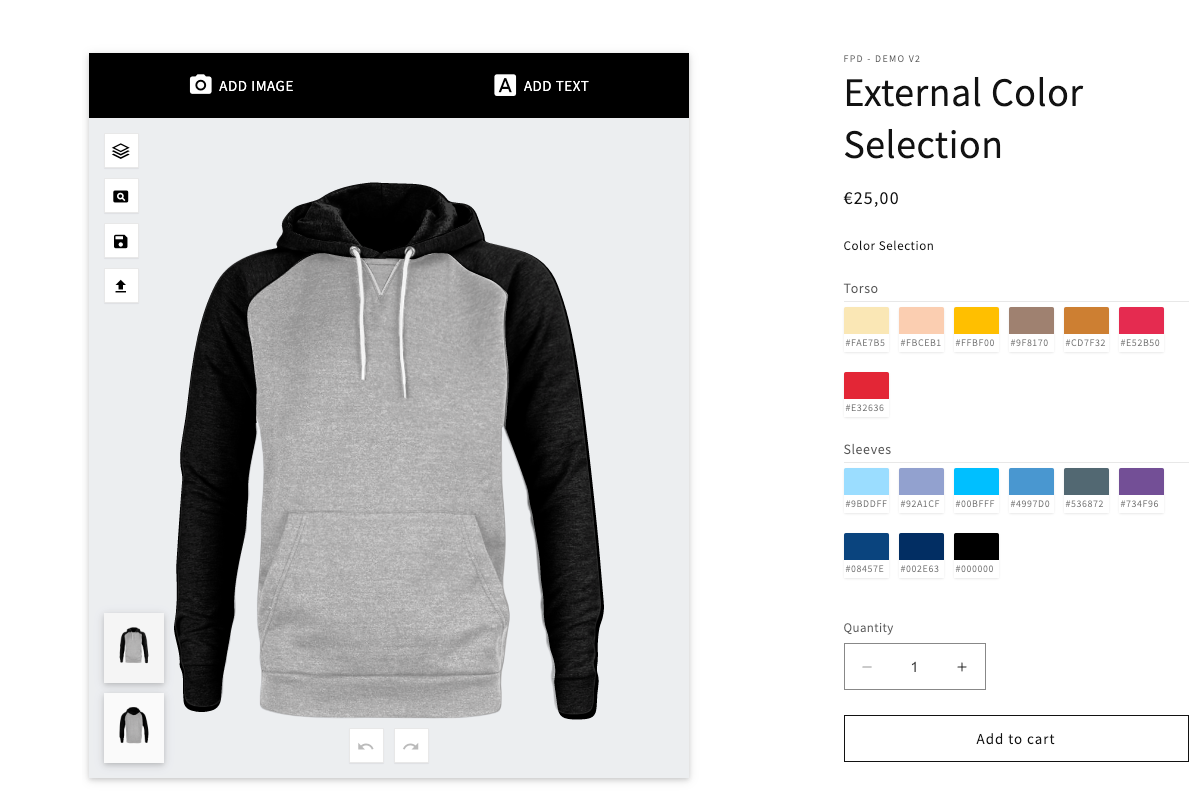Pick purple sleeve color #734F96
The image size is (1200, 800).
tap(1141, 483)
